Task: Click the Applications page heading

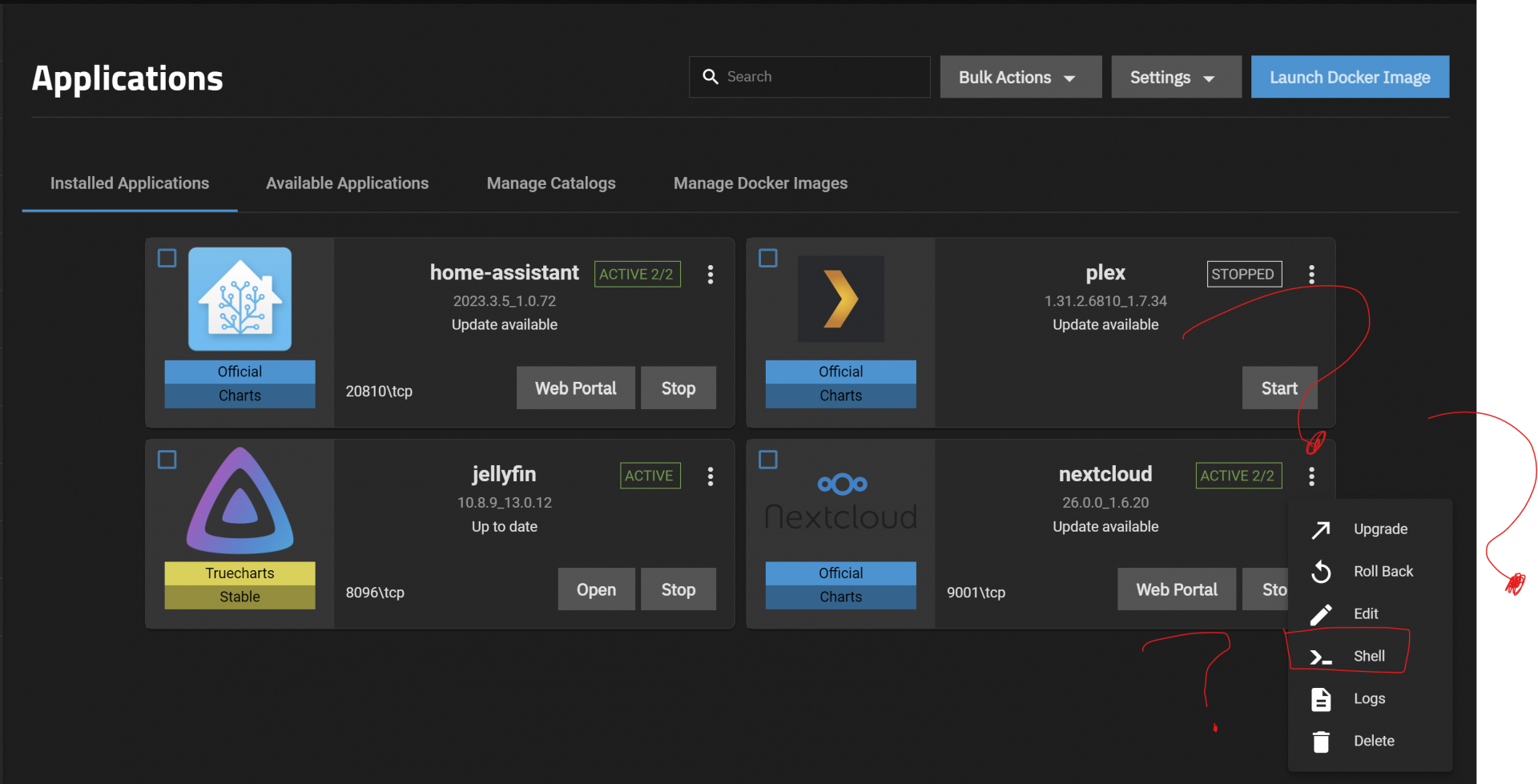Action: tap(127, 79)
